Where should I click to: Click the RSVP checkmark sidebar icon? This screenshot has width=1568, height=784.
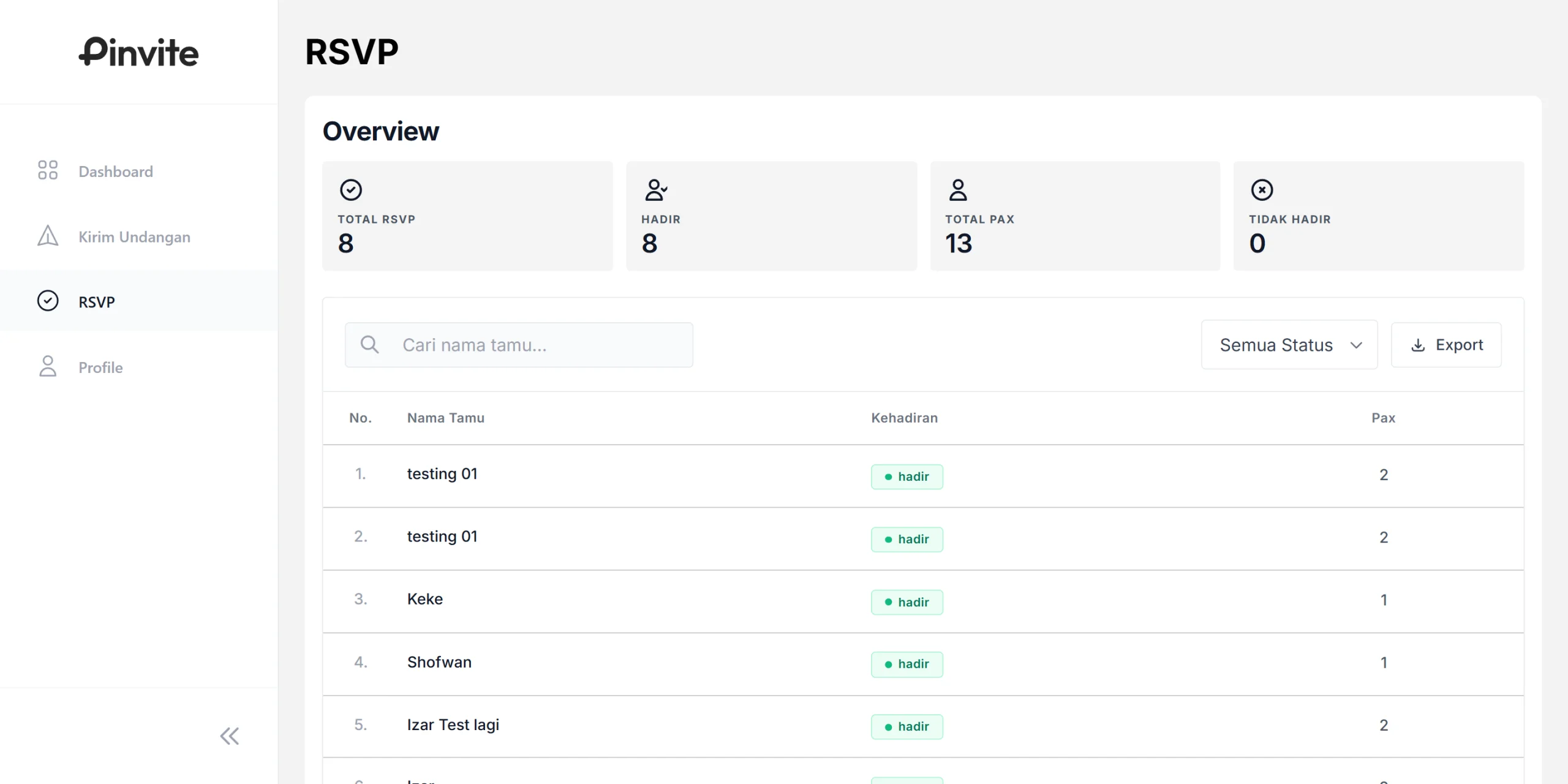pos(48,301)
